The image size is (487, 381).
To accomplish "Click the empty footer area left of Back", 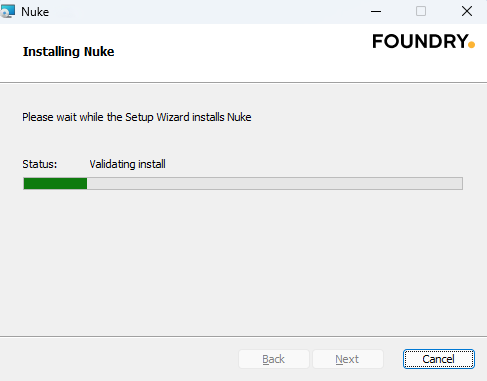I will (117, 359).
